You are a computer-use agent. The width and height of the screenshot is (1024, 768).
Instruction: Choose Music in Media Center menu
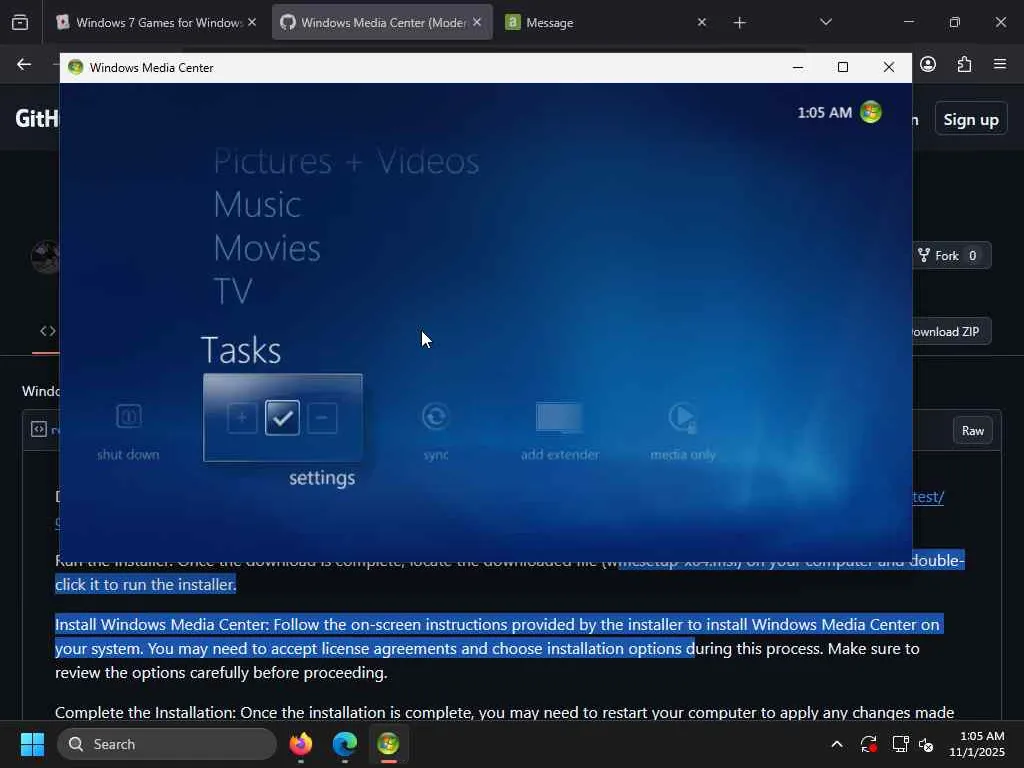pos(257,204)
